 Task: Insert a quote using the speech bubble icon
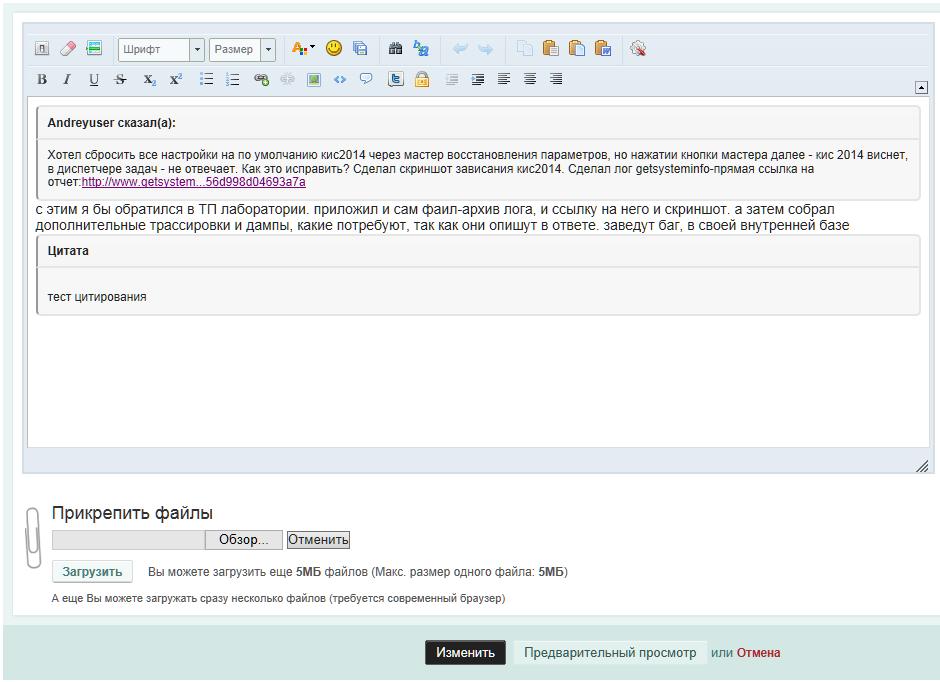366,80
